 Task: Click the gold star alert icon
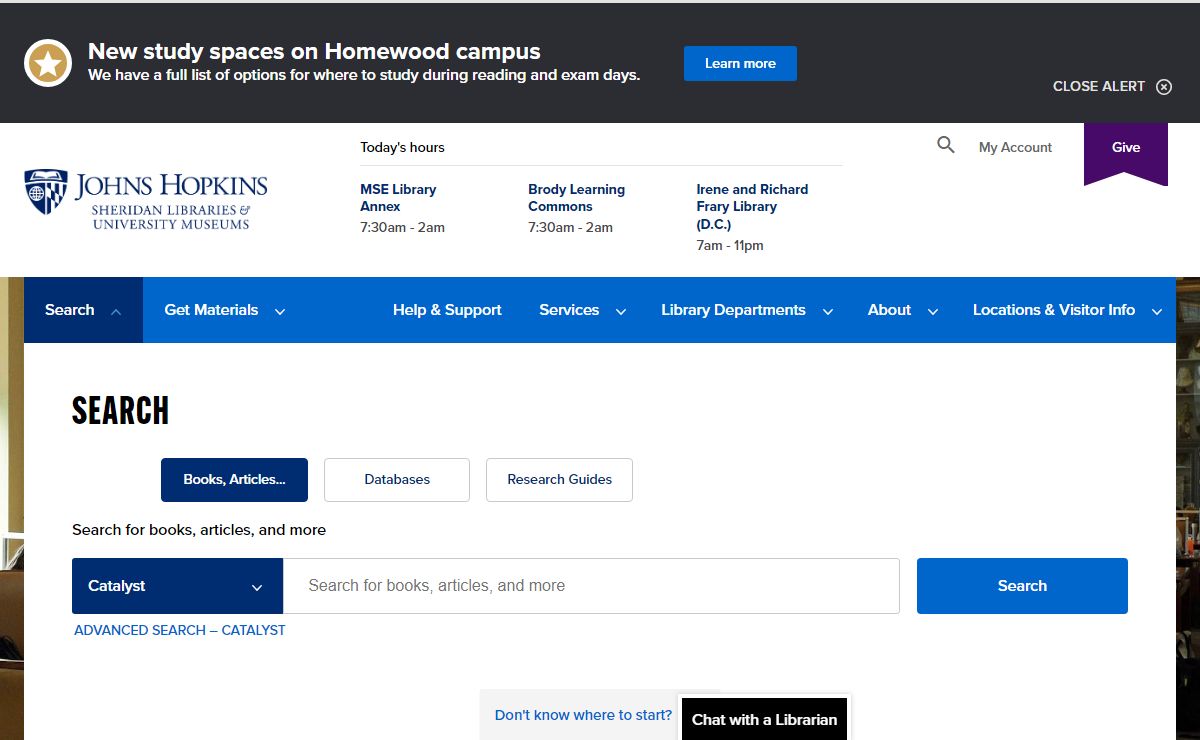coord(48,63)
